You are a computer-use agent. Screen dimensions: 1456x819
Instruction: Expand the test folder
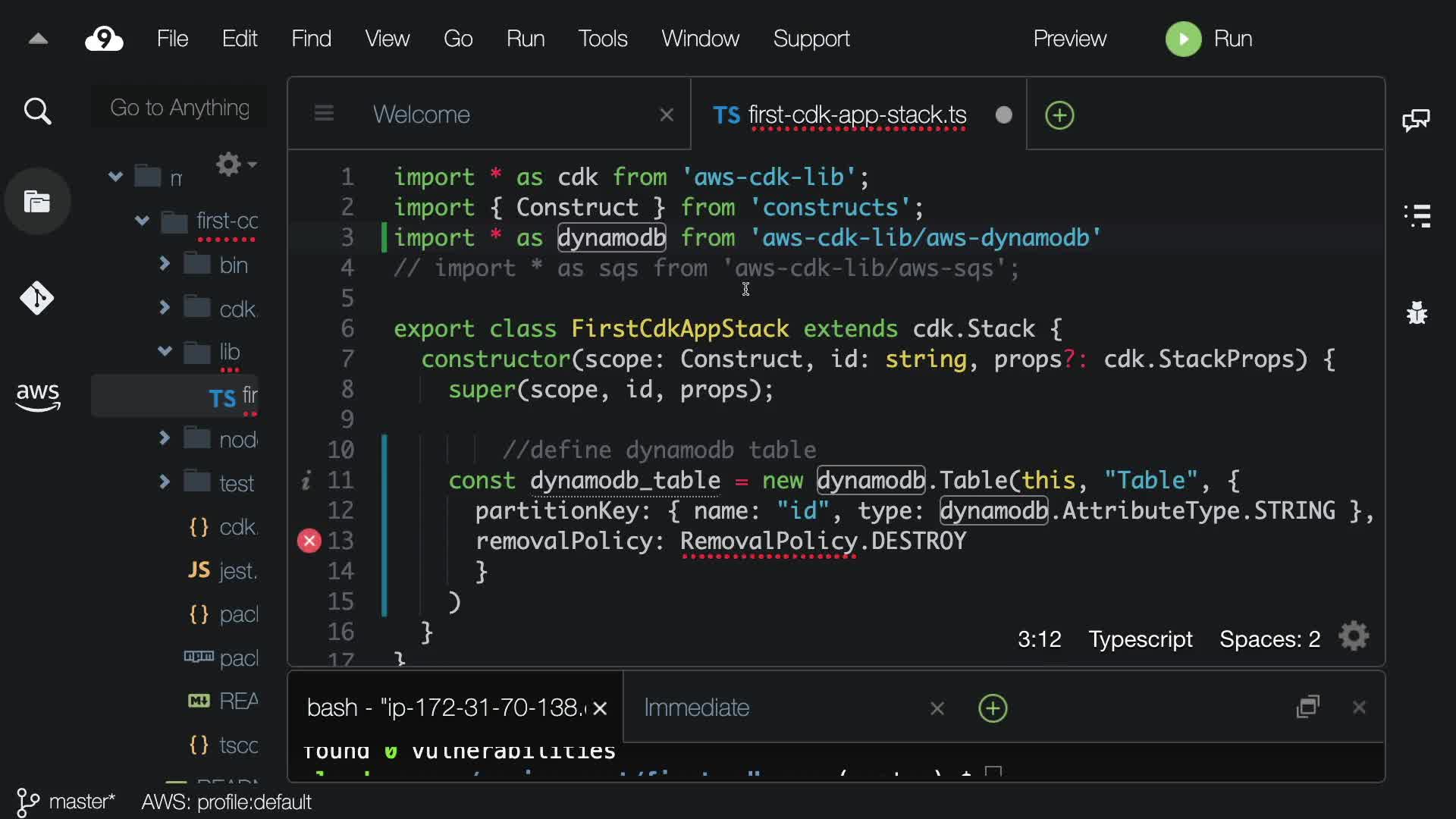tap(165, 482)
